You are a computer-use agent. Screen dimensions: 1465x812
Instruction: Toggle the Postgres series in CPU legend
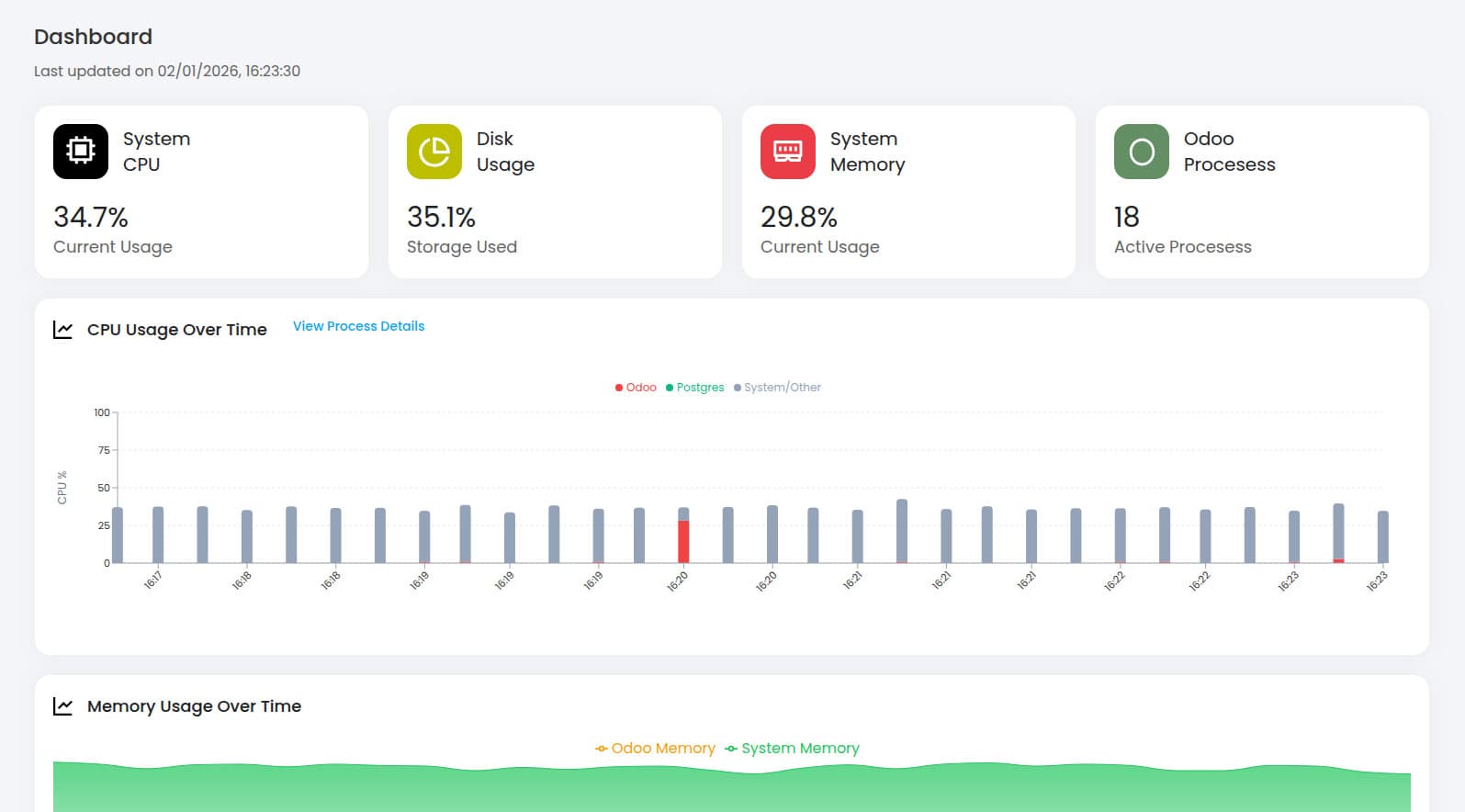point(695,388)
